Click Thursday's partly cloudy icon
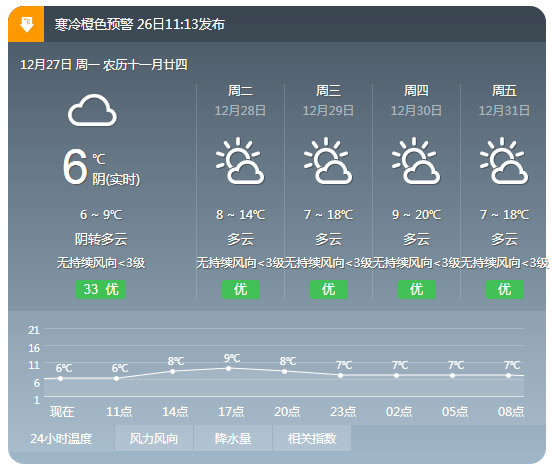This screenshot has width=555, height=468. pyautogui.click(x=416, y=161)
